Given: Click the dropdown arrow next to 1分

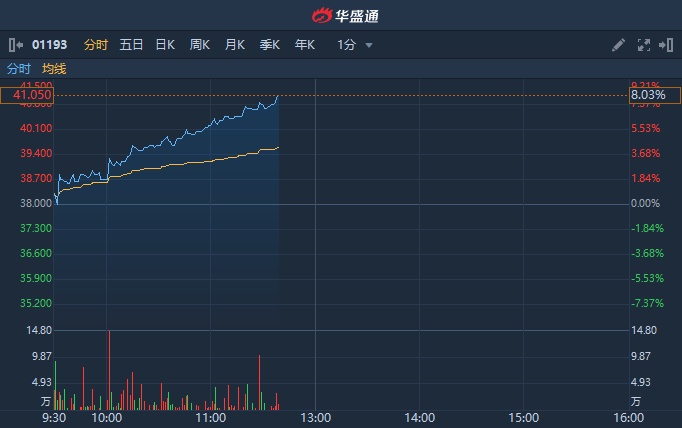Looking at the screenshot, I should click(x=369, y=45).
